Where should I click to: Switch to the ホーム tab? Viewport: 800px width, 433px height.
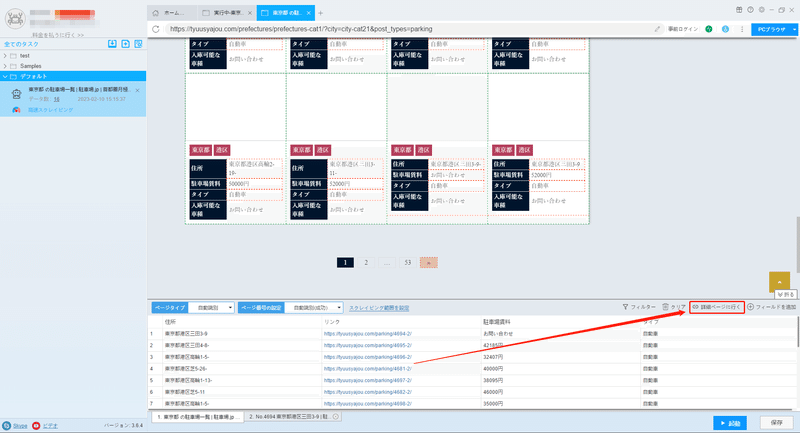(x=172, y=13)
